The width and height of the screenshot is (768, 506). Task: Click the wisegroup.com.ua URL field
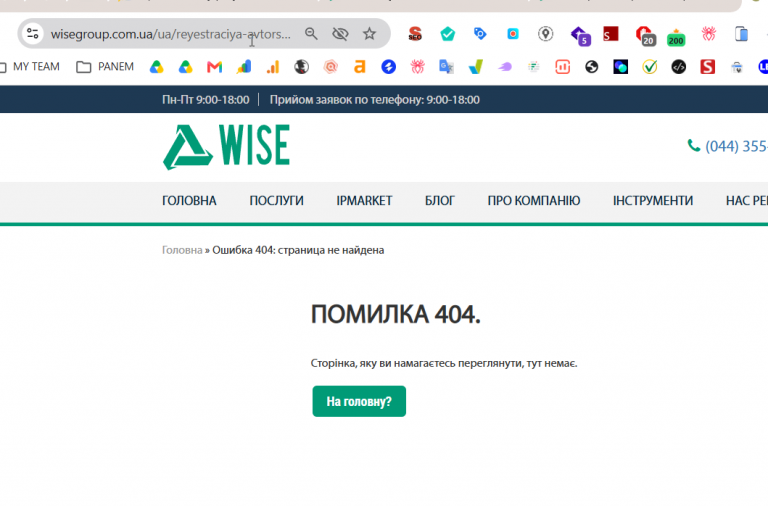170,34
